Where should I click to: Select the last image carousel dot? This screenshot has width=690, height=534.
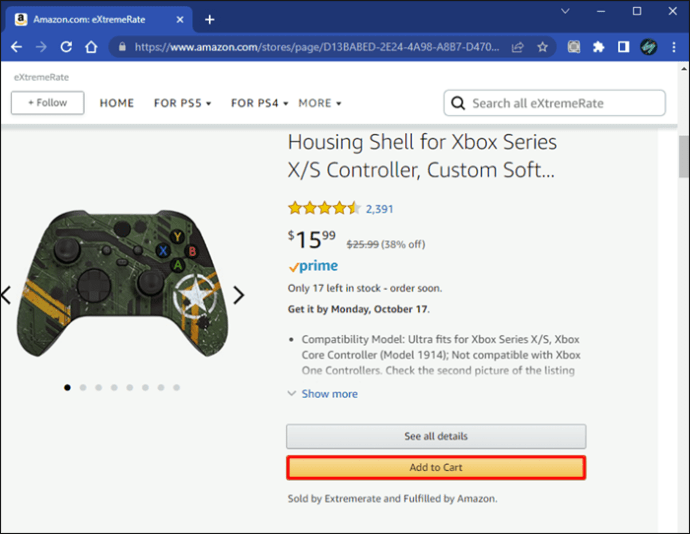(177, 387)
